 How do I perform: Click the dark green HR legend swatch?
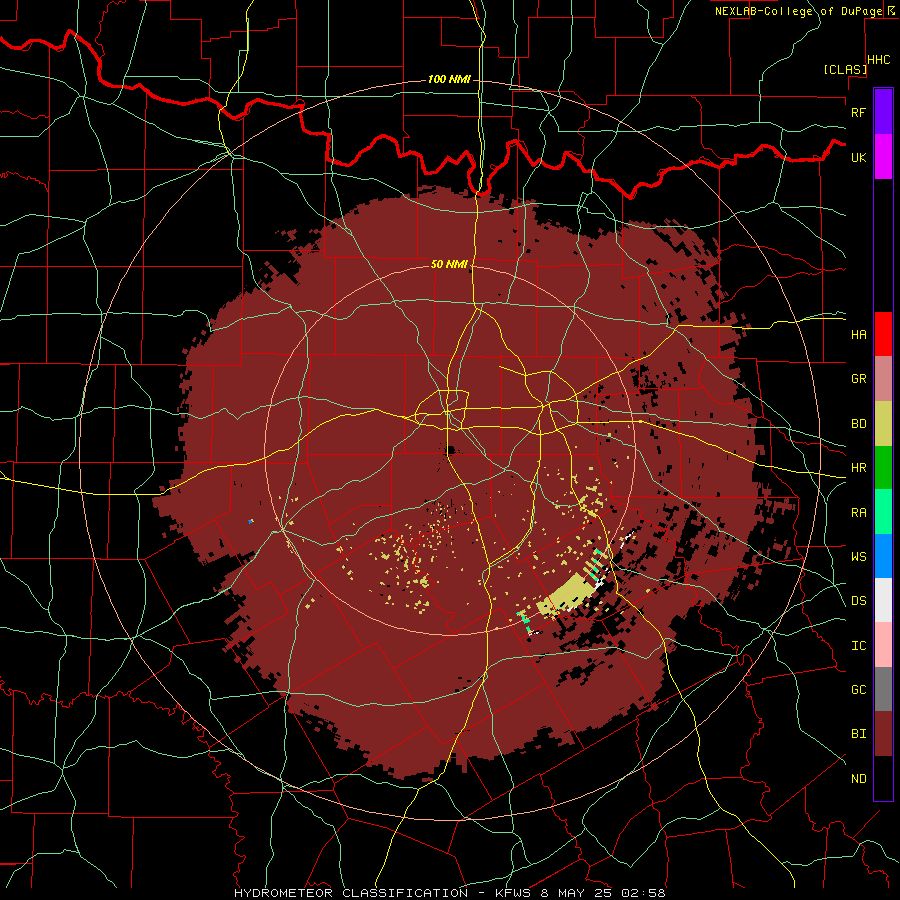coord(883,468)
